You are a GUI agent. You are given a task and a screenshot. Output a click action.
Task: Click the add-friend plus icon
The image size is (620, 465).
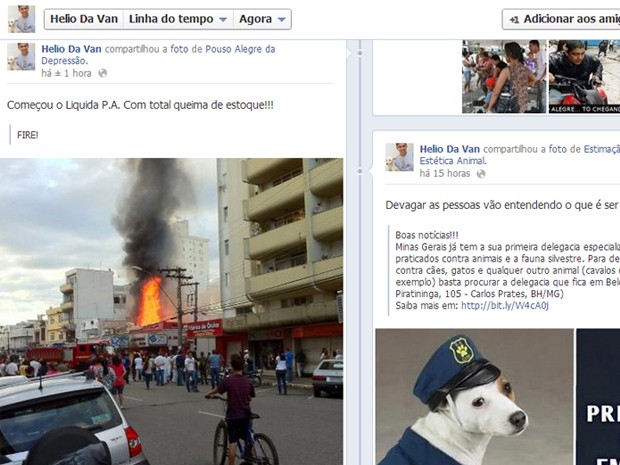point(514,19)
